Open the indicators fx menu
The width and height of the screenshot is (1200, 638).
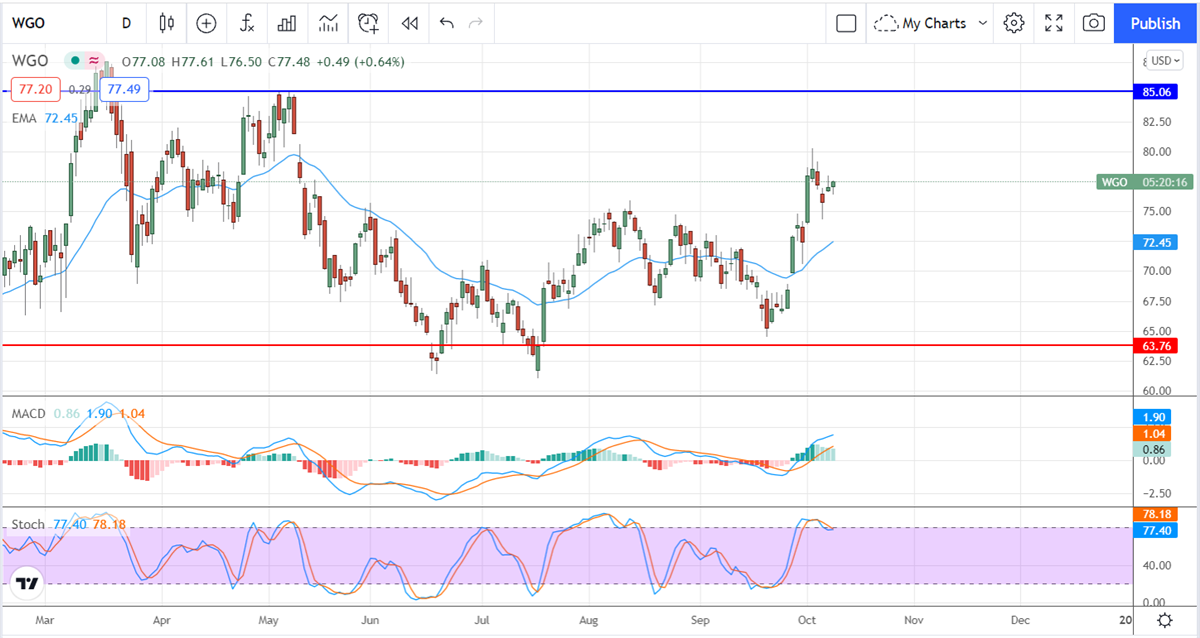click(x=246, y=22)
